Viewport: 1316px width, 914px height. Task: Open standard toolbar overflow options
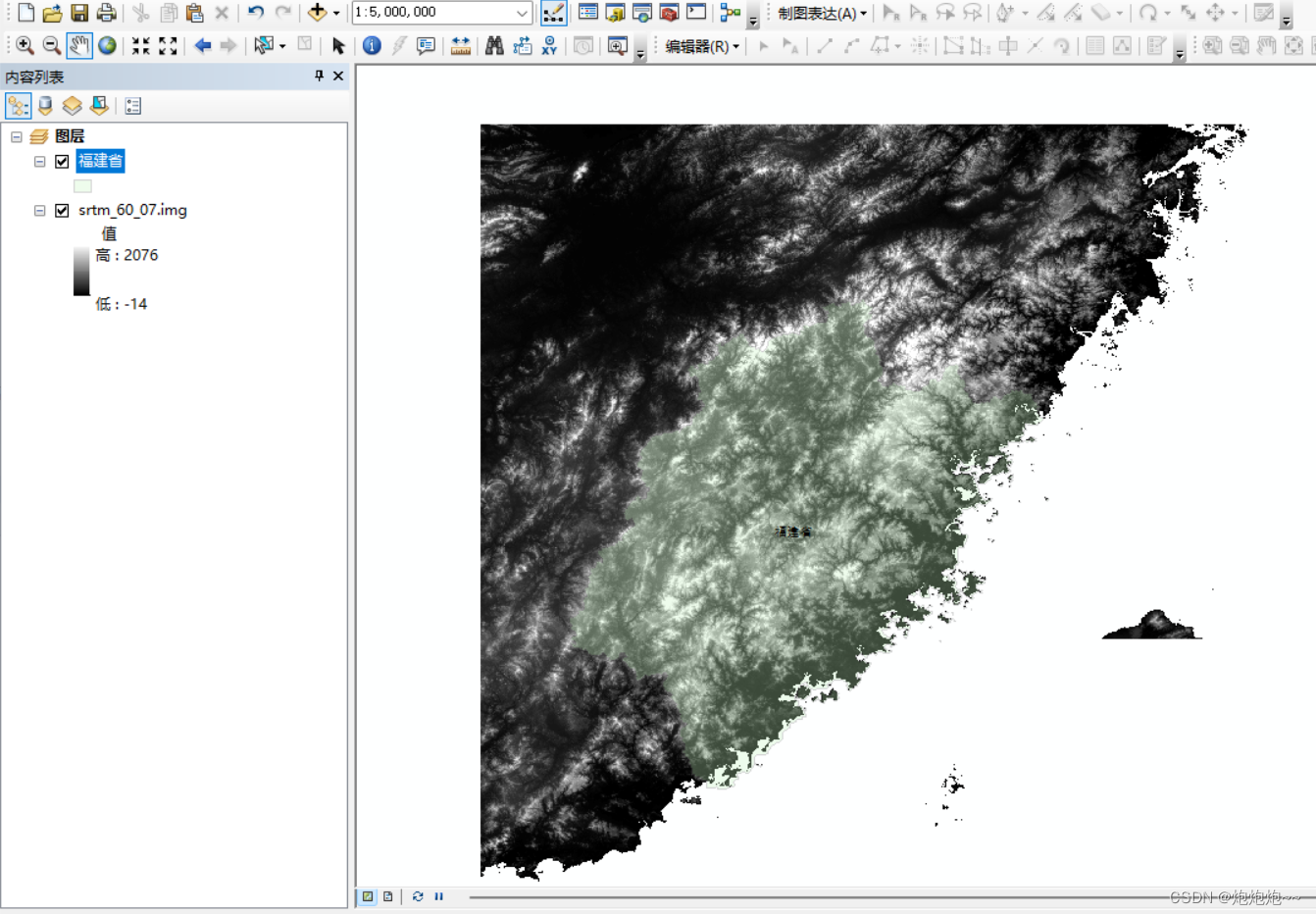753,18
